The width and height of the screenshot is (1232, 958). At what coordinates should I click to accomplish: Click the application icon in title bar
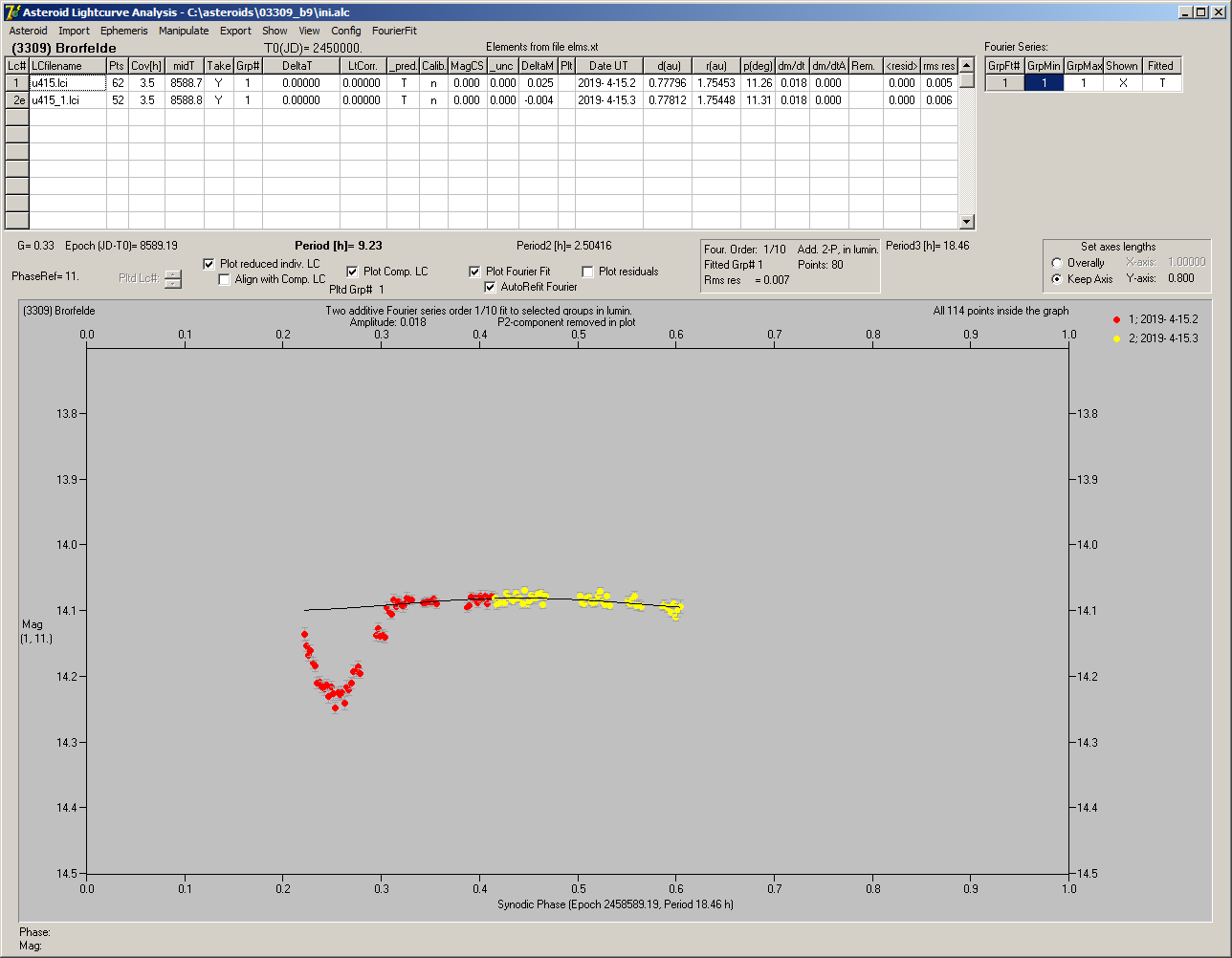click(11, 12)
